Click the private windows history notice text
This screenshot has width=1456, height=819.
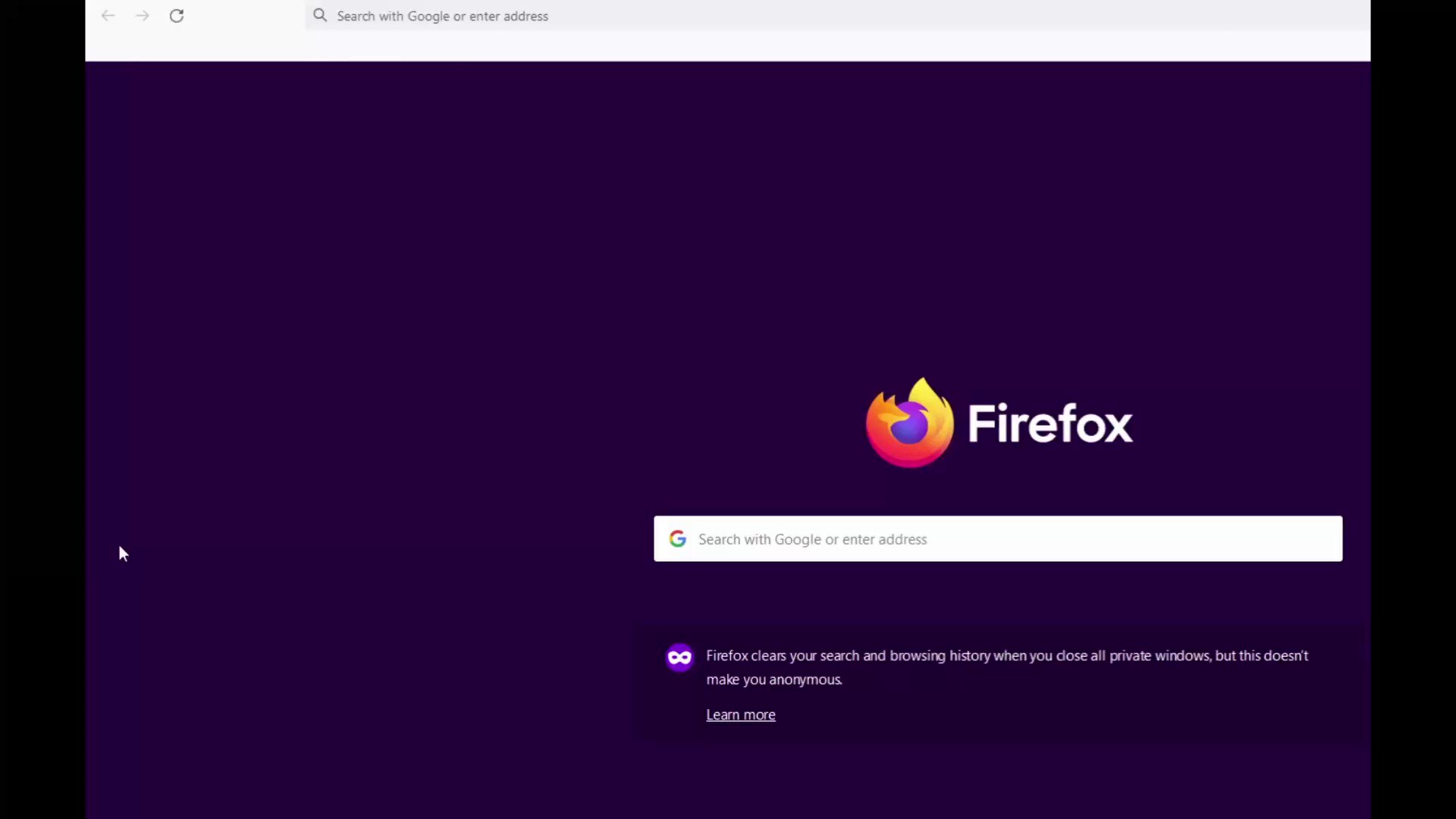click(1007, 667)
